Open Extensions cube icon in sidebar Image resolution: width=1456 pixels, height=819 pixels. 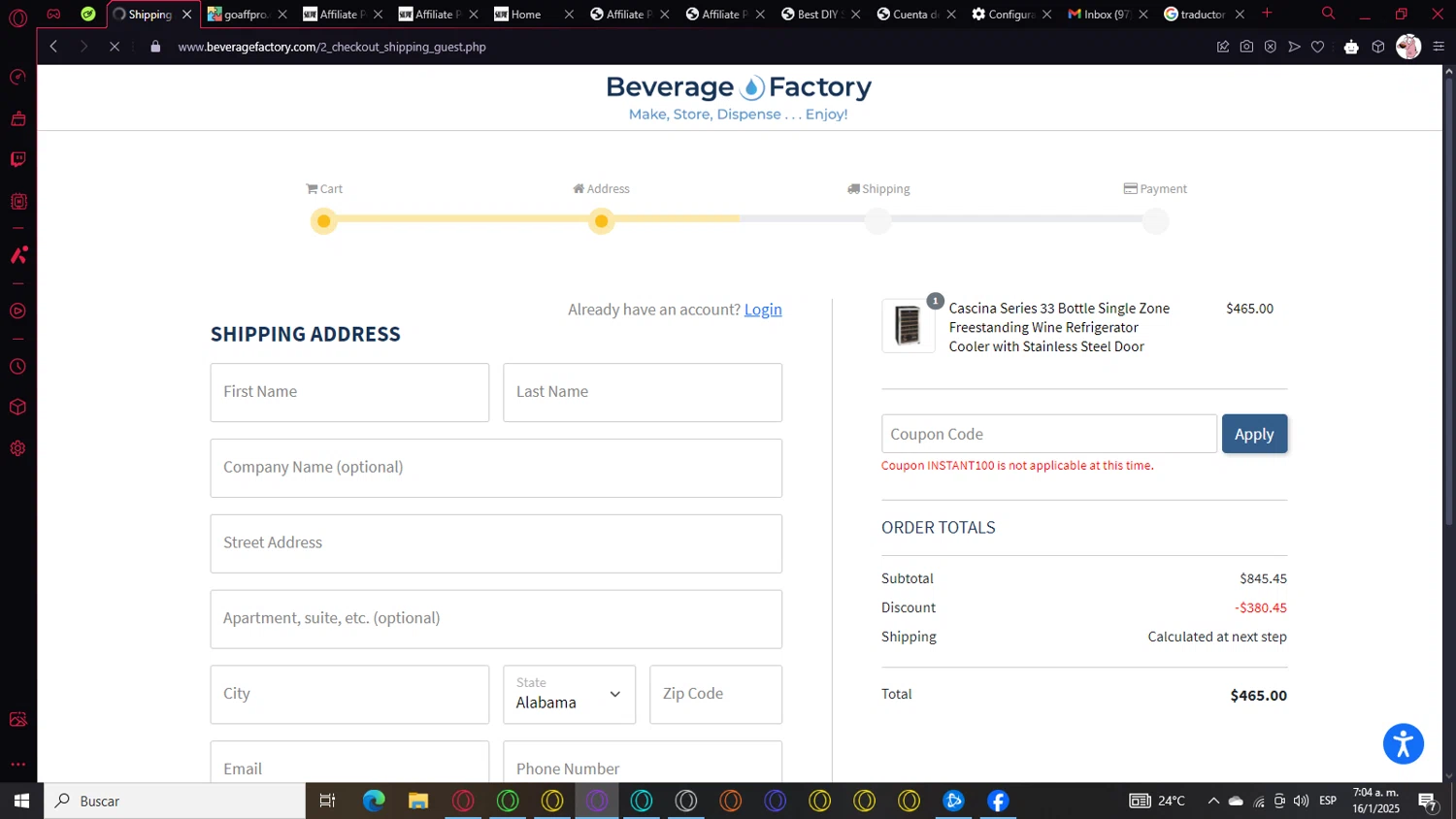click(17, 408)
